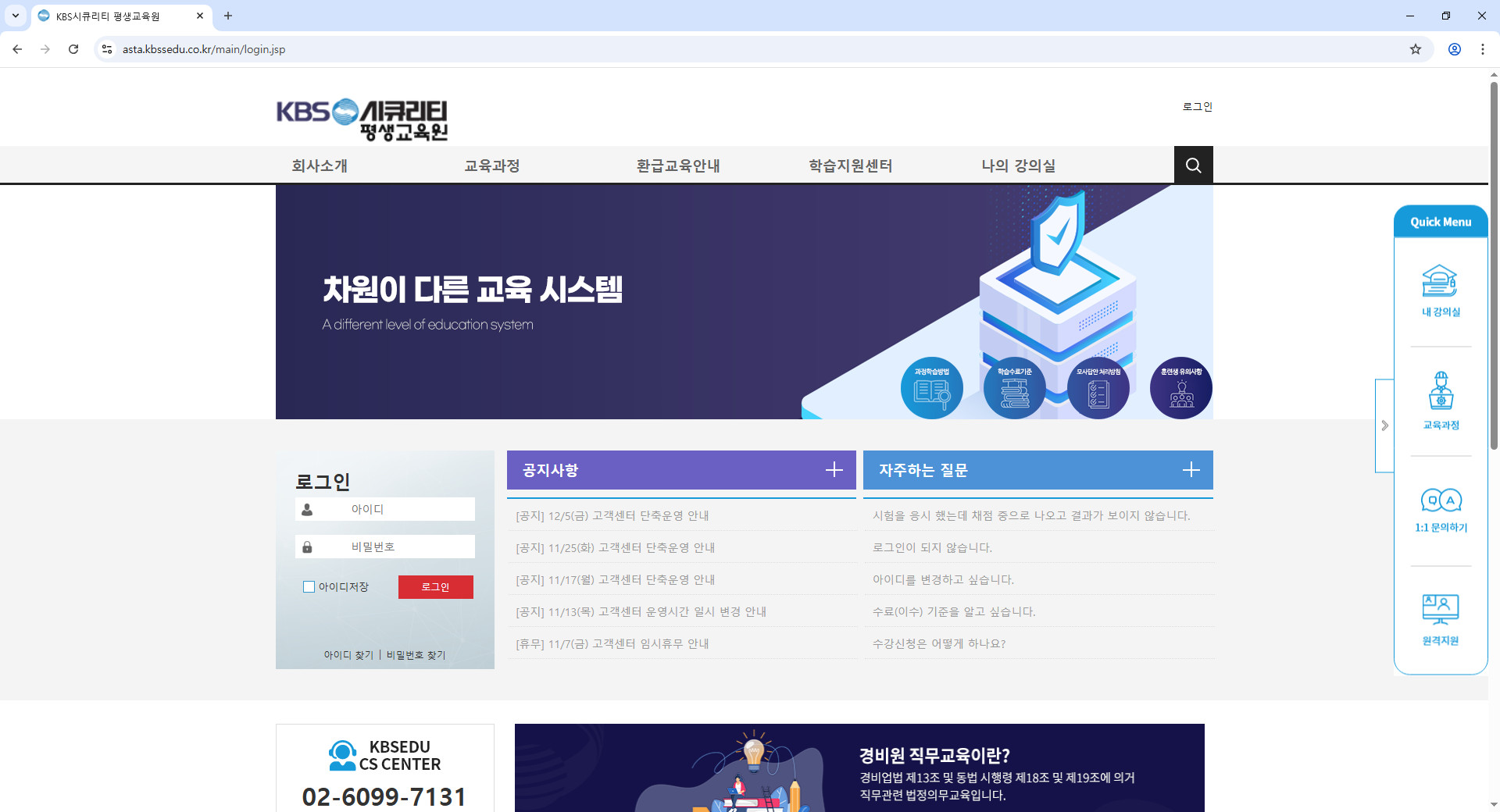1500x812 pixels.
Task: Open 모사답안 처리방침 banner icon
Action: click(1098, 387)
